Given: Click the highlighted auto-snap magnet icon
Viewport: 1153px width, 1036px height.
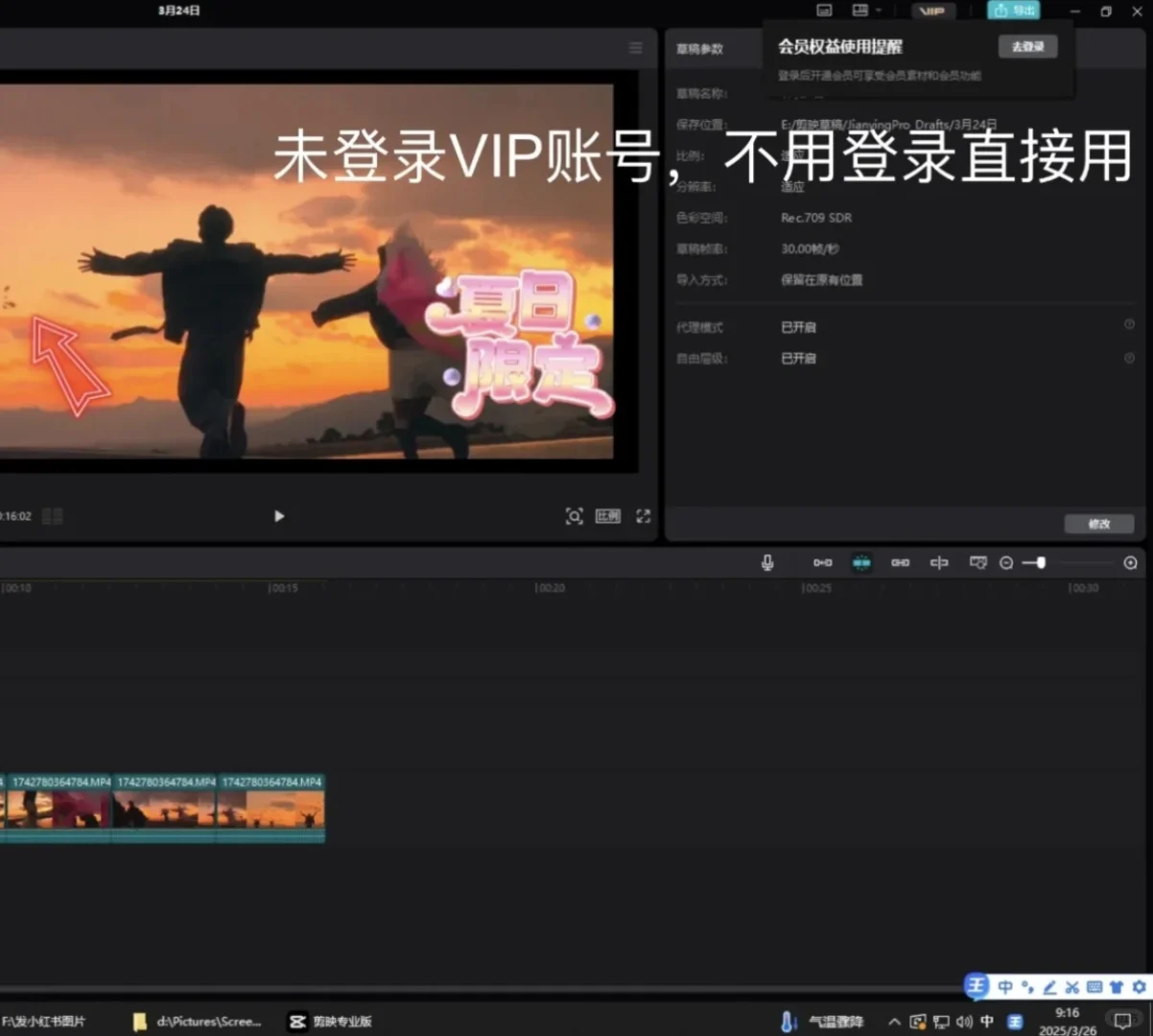Looking at the screenshot, I should pyautogui.click(x=861, y=562).
